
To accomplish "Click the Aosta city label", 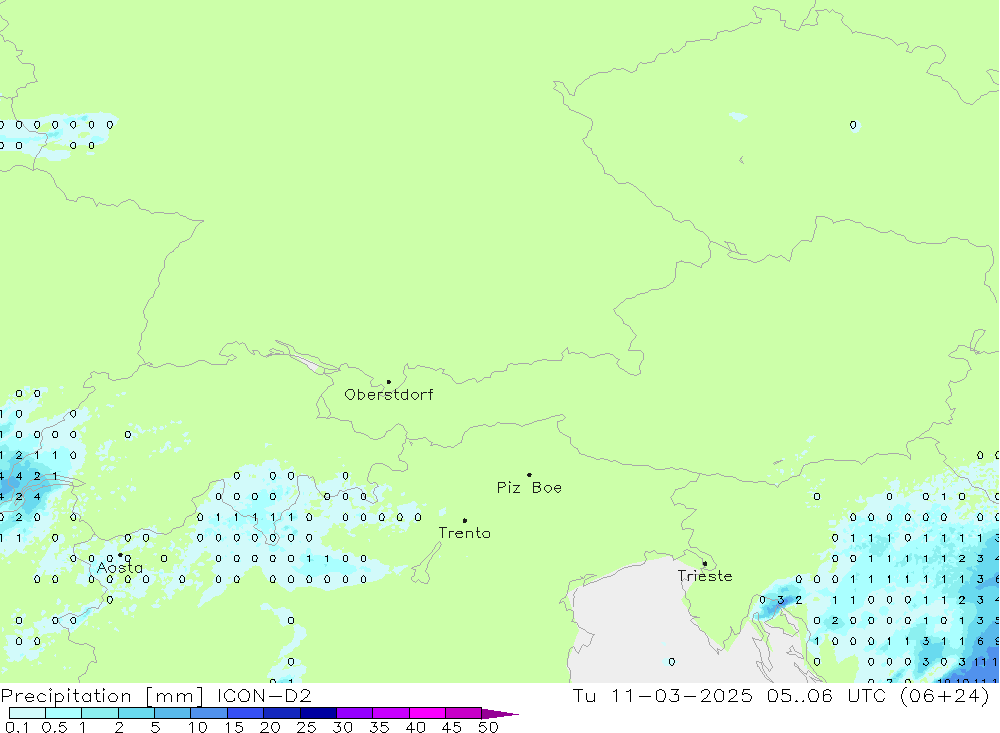I will (x=120, y=568).
